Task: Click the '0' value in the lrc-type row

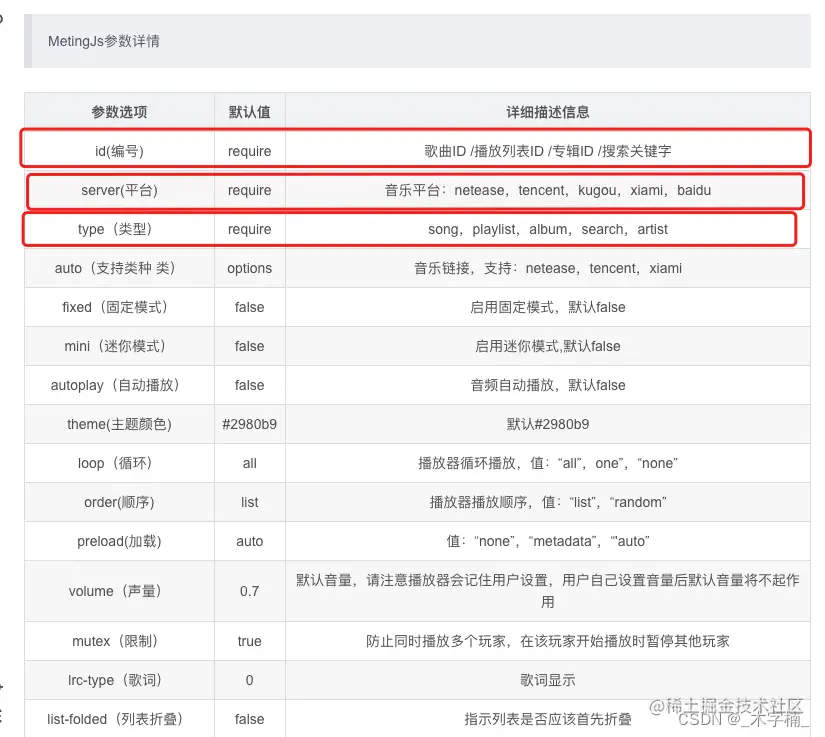Action: pyautogui.click(x=249, y=680)
